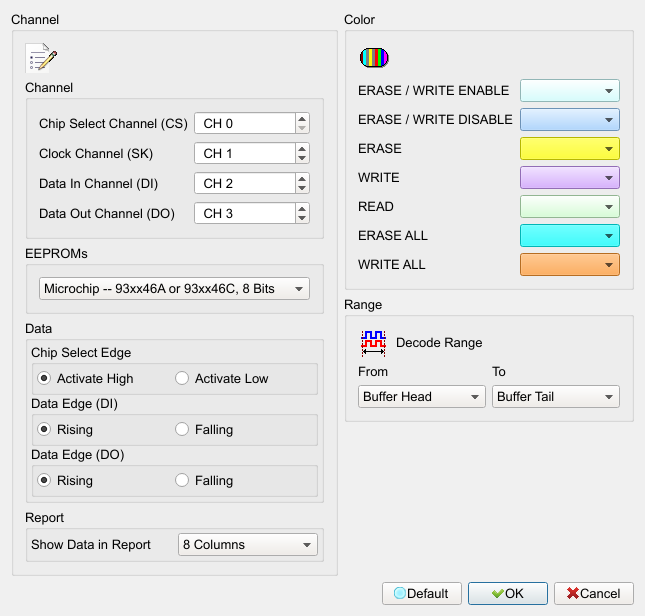The width and height of the screenshot is (645, 616).
Task: Click the Decode Range waveform icon
Action: click(x=374, y=343)
